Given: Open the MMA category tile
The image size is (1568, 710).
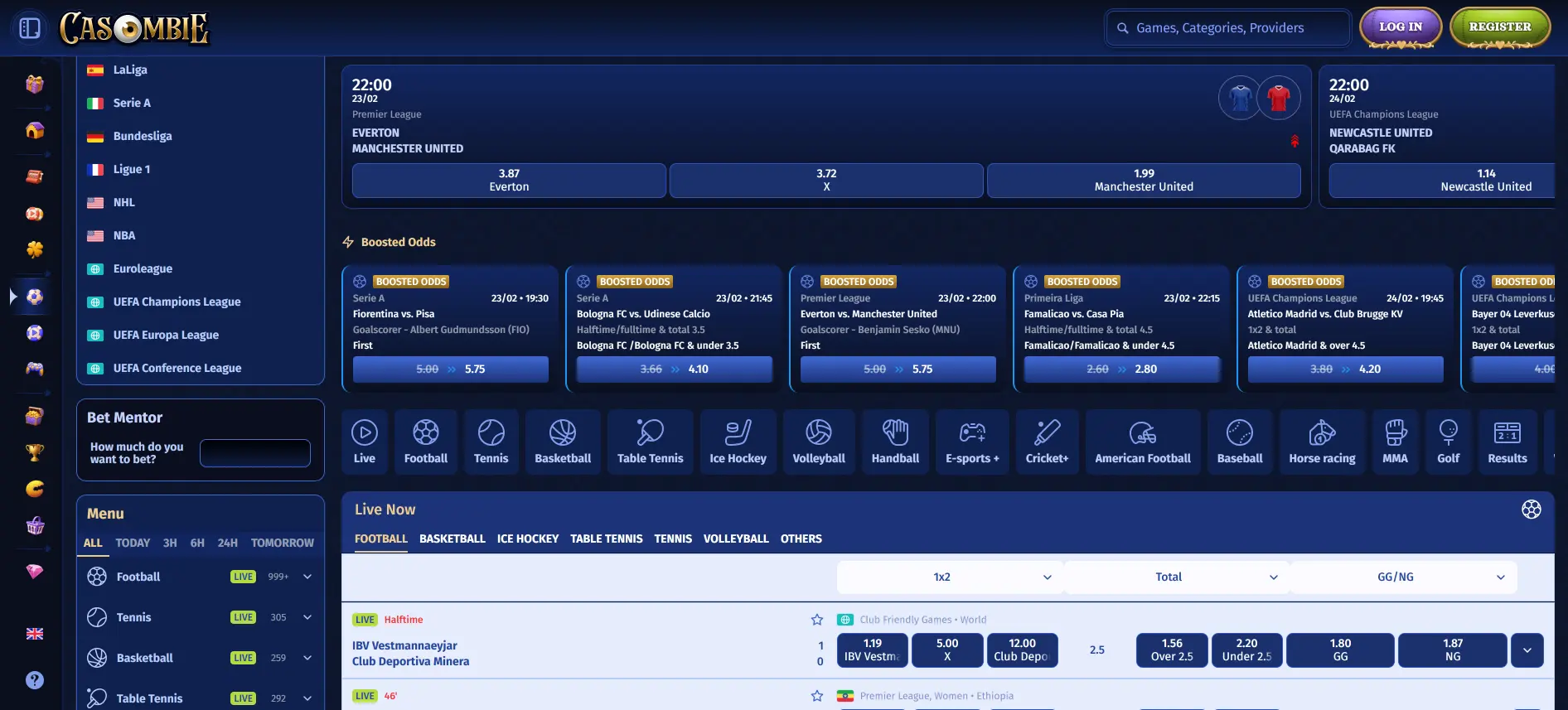Looking at the screenshot, I should pos(1396,442).
